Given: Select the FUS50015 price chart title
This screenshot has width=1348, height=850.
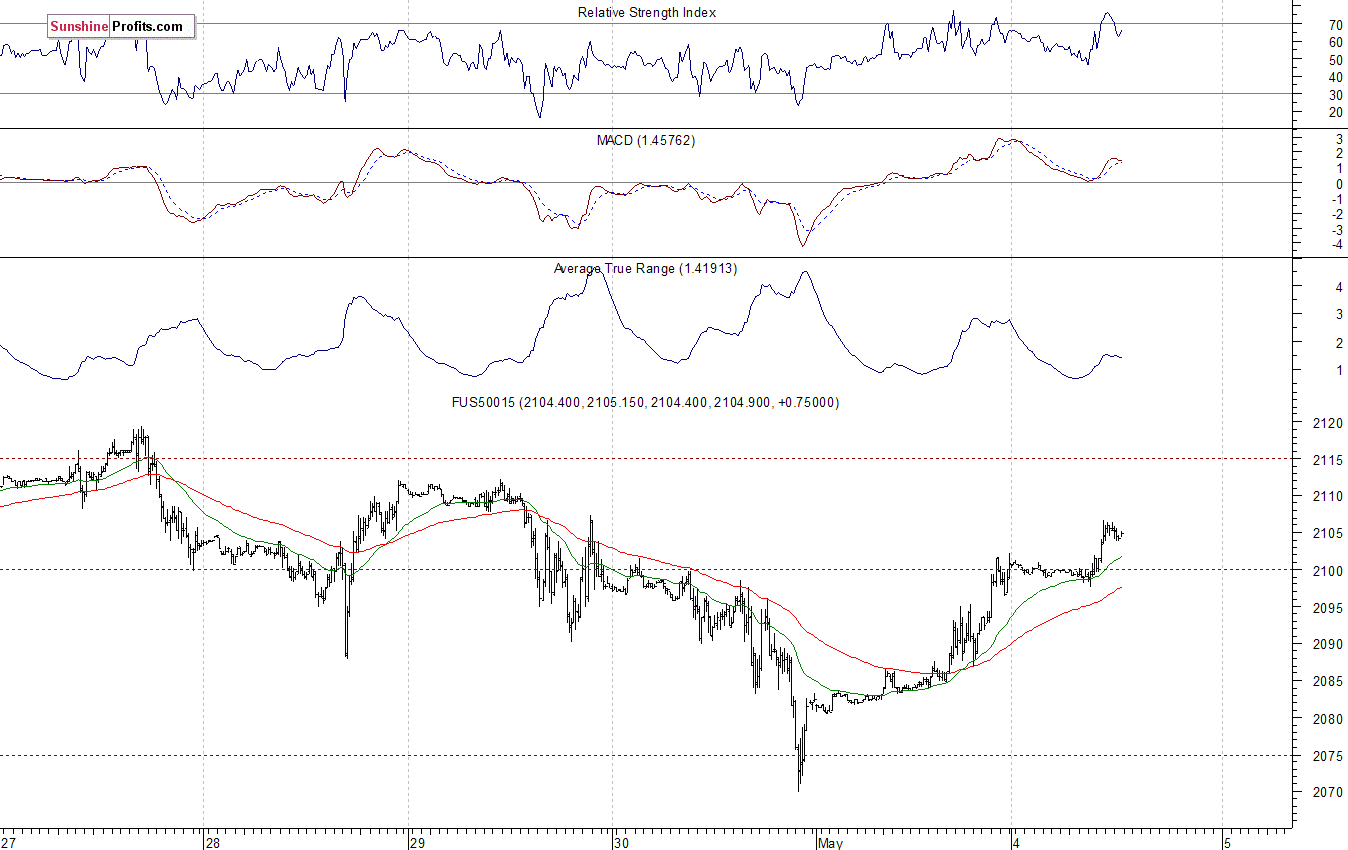Looking at the screenshot, I should [x=645, y=403].
